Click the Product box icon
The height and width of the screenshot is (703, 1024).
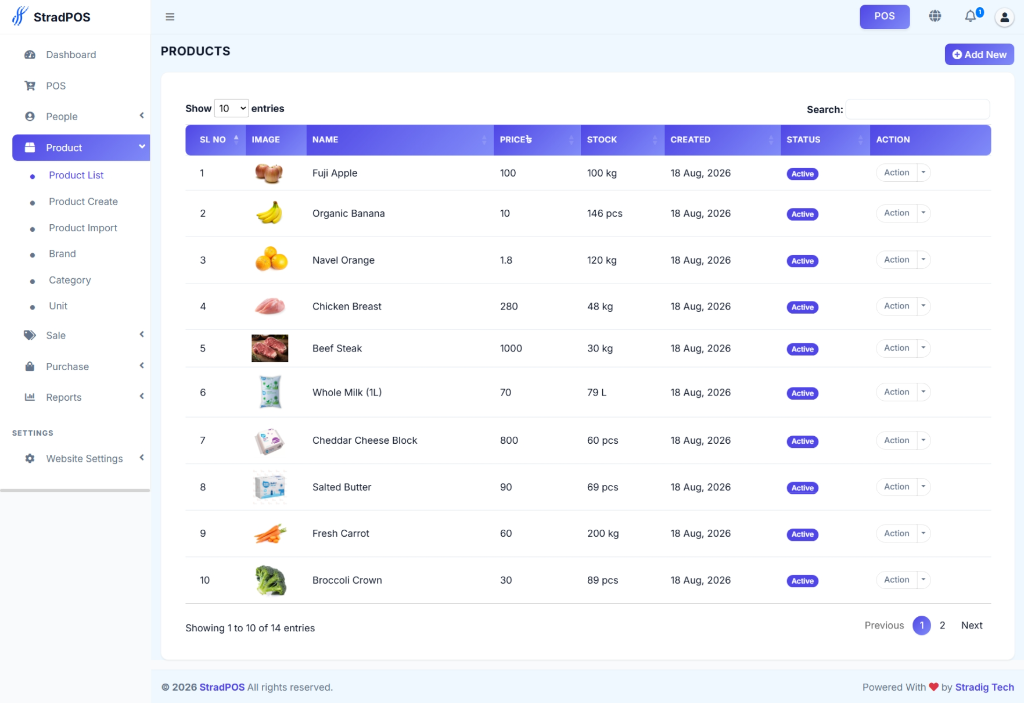click(x=30, y=148)
